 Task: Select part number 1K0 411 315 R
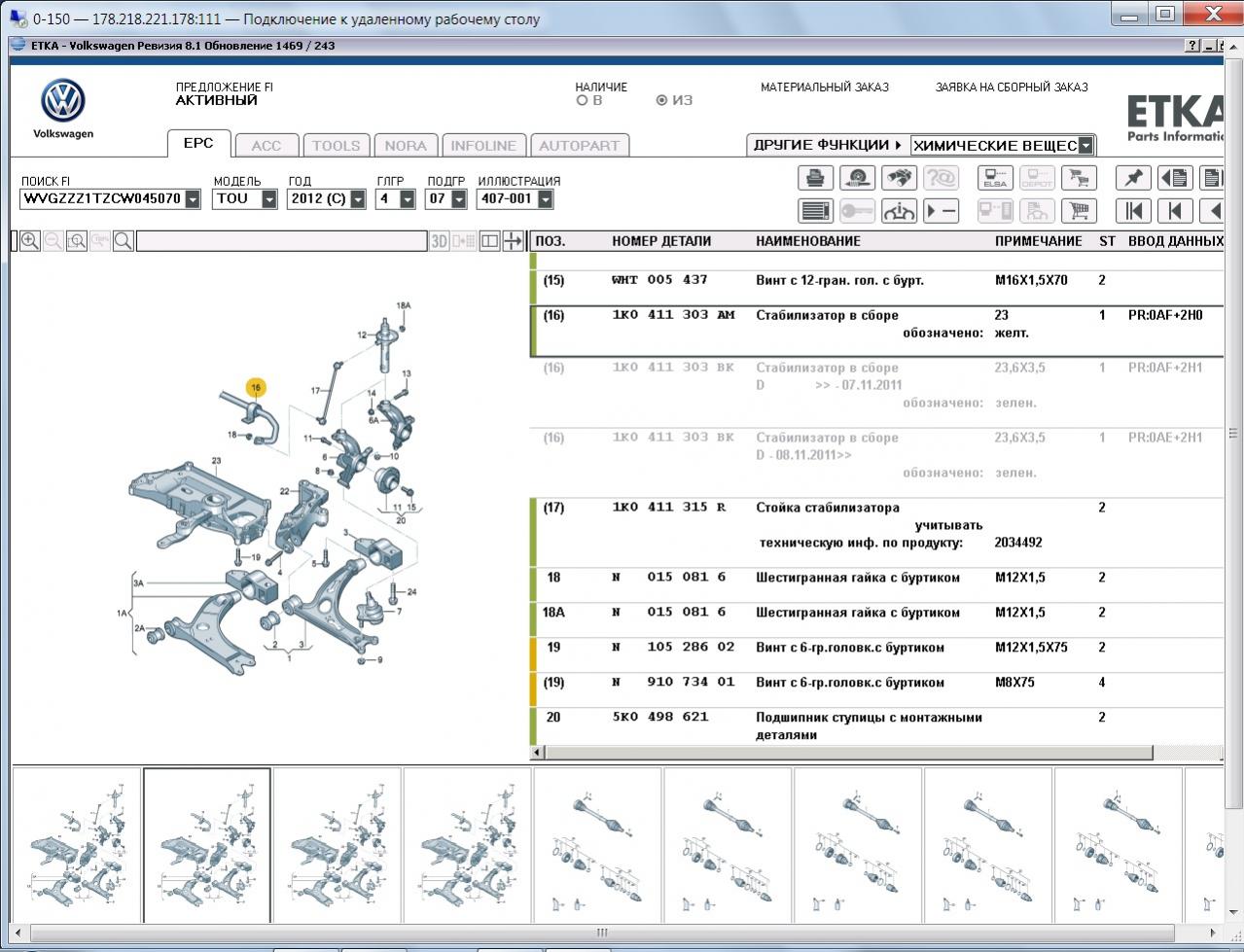click(x=668, y=508)
